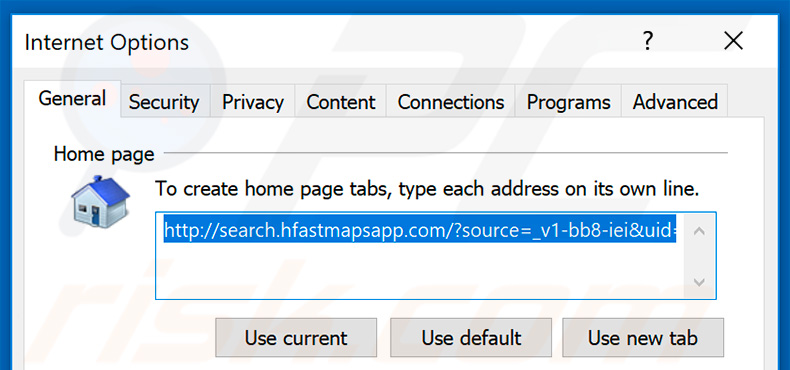Click the blue house home page icon
The height and width of the screenshot is (370, 790).
click(x=100, y=201)
